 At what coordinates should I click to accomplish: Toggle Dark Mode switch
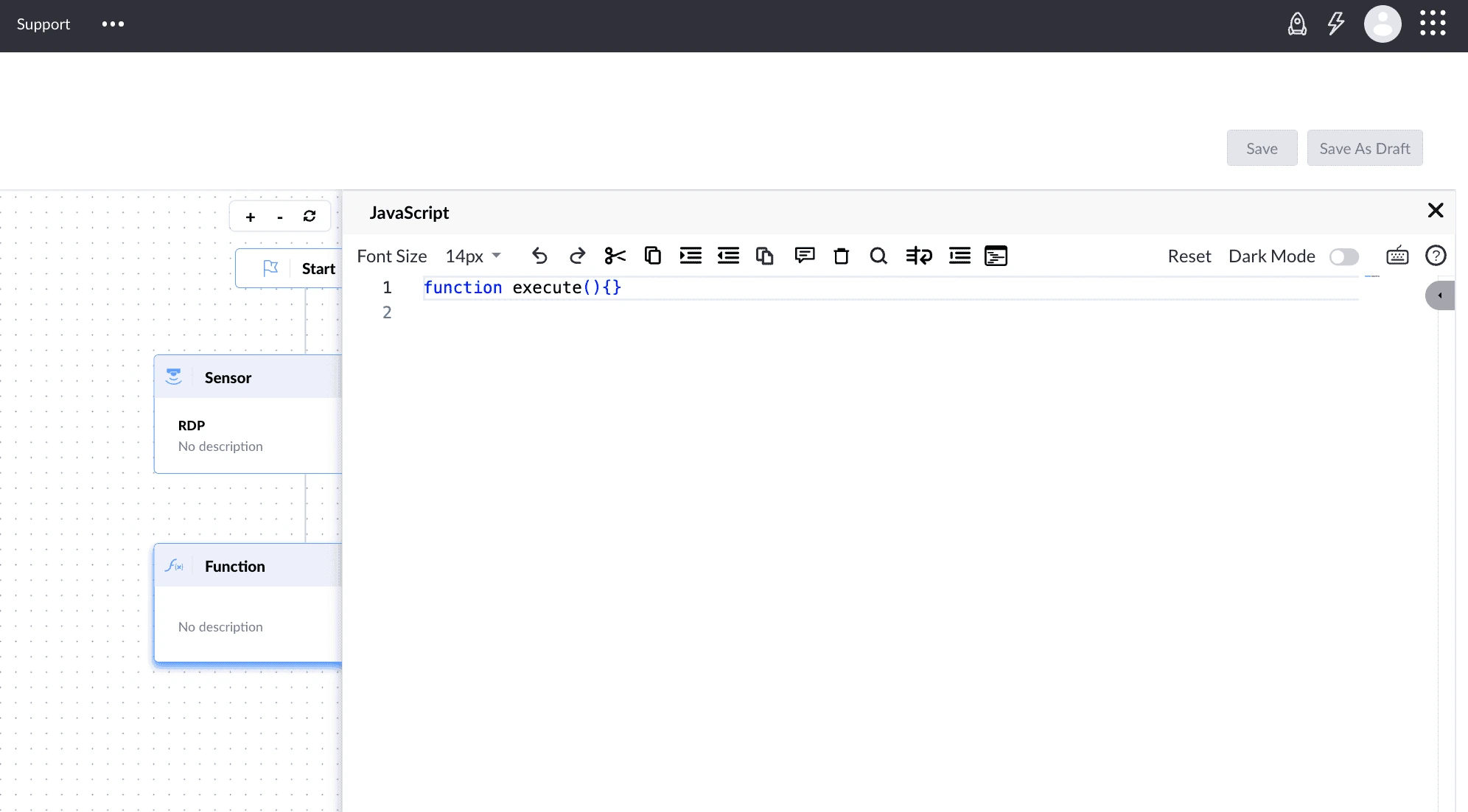click(x=1343, y=256)
